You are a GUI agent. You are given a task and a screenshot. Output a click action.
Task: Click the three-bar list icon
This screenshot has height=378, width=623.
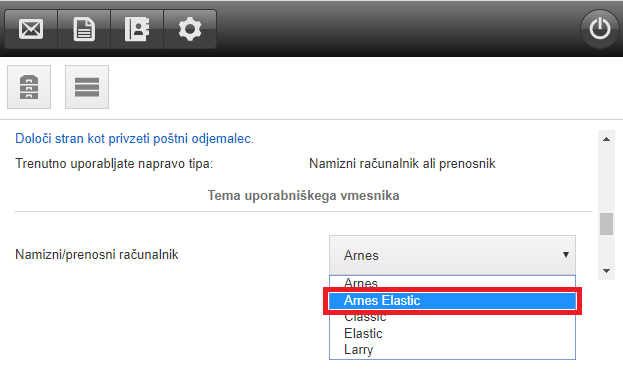tap(87, 87)
